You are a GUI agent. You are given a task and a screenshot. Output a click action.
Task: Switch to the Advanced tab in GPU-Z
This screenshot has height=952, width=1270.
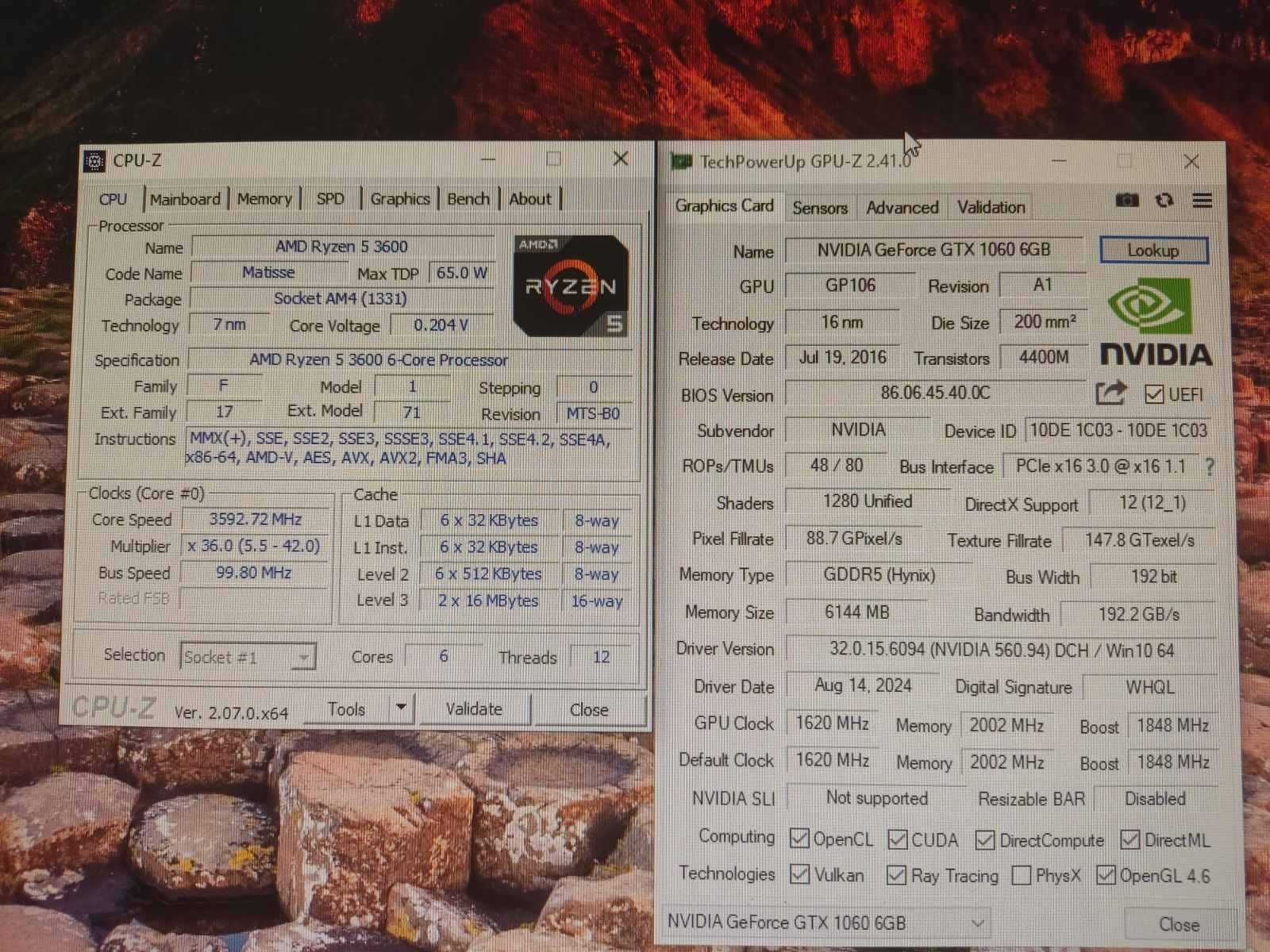[902, 208]
